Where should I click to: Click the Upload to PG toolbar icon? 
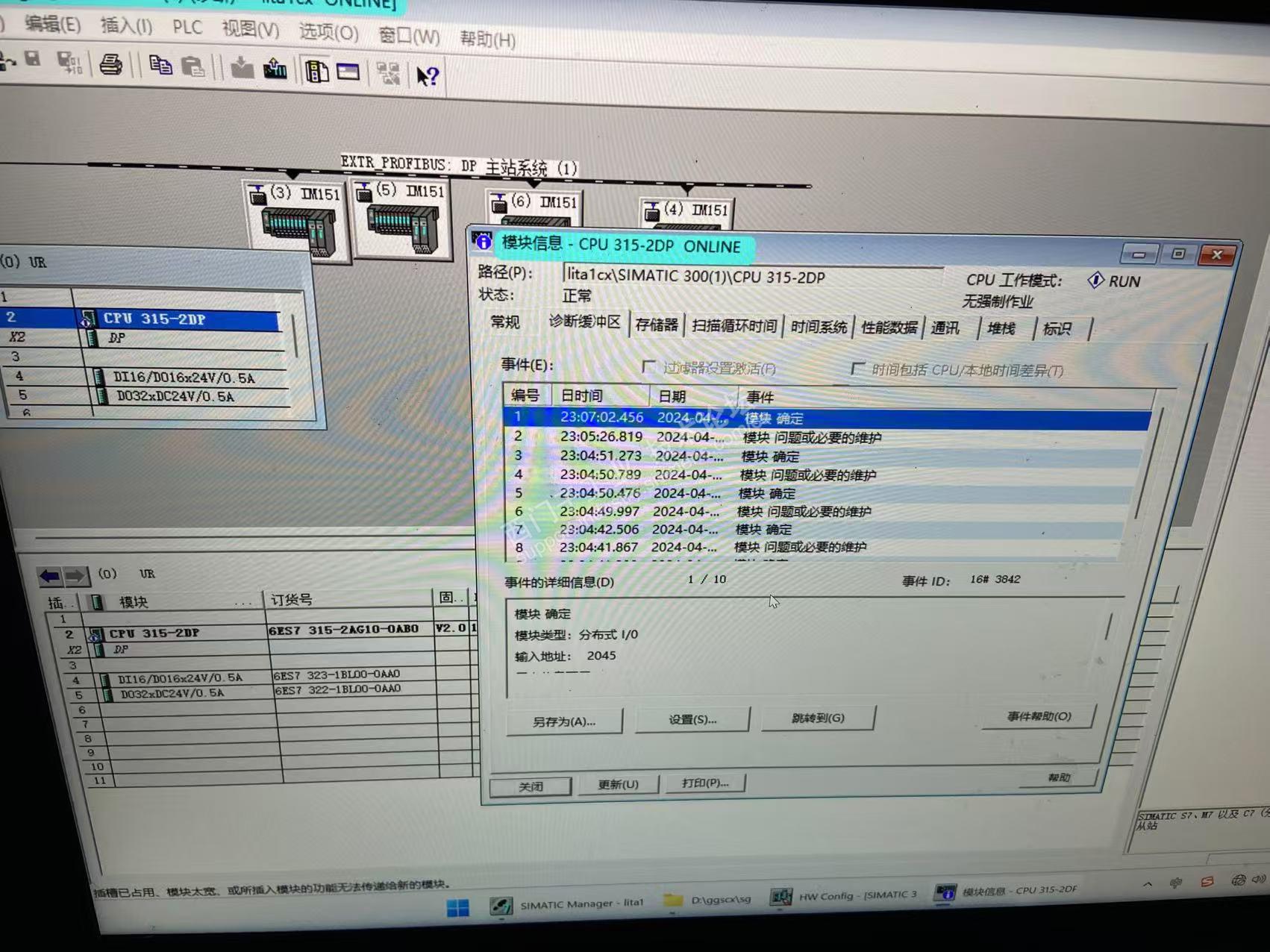point(275,69)
